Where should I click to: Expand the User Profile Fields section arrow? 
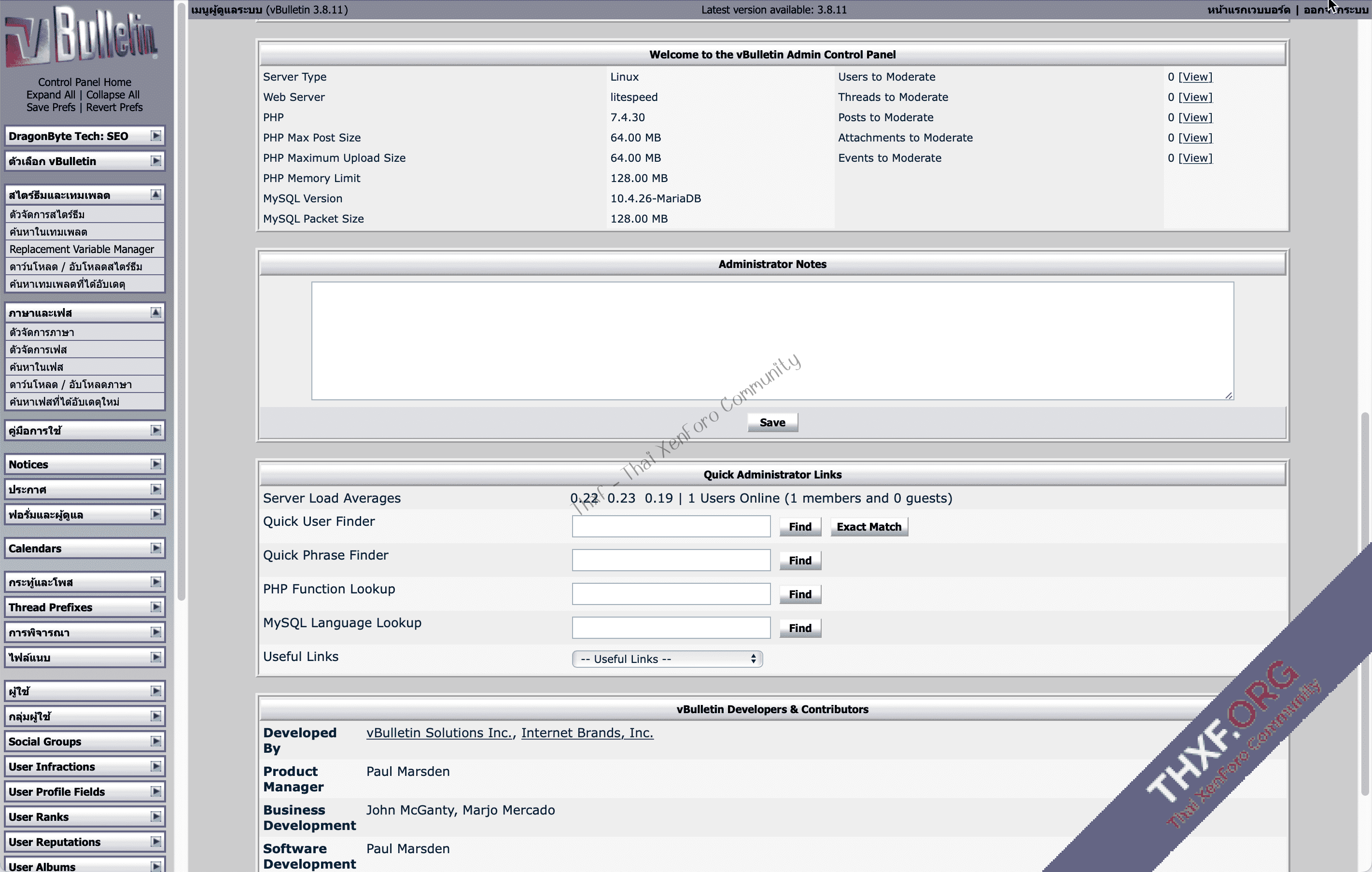(155, 791)
